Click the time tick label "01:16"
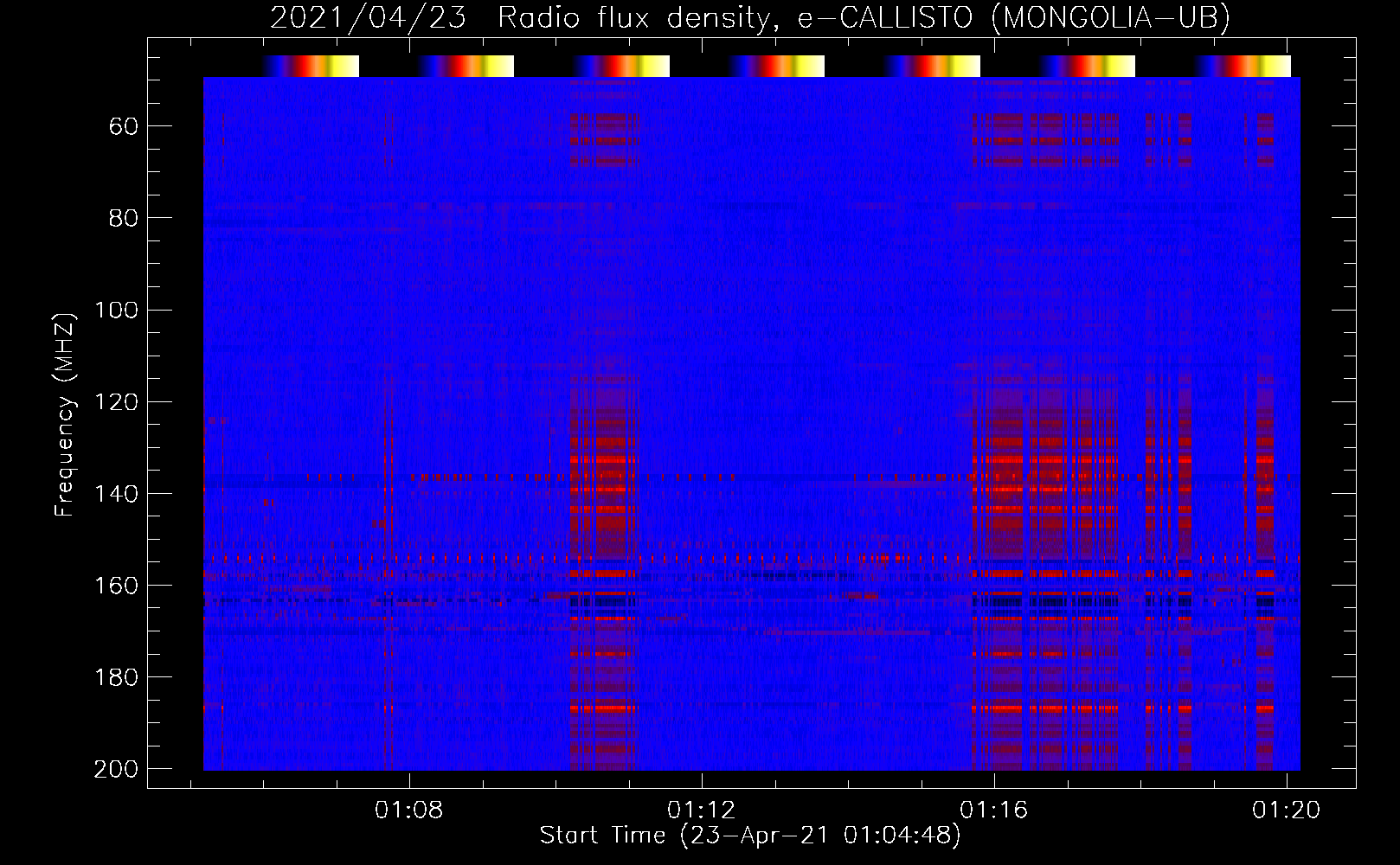 coord(994,810)
